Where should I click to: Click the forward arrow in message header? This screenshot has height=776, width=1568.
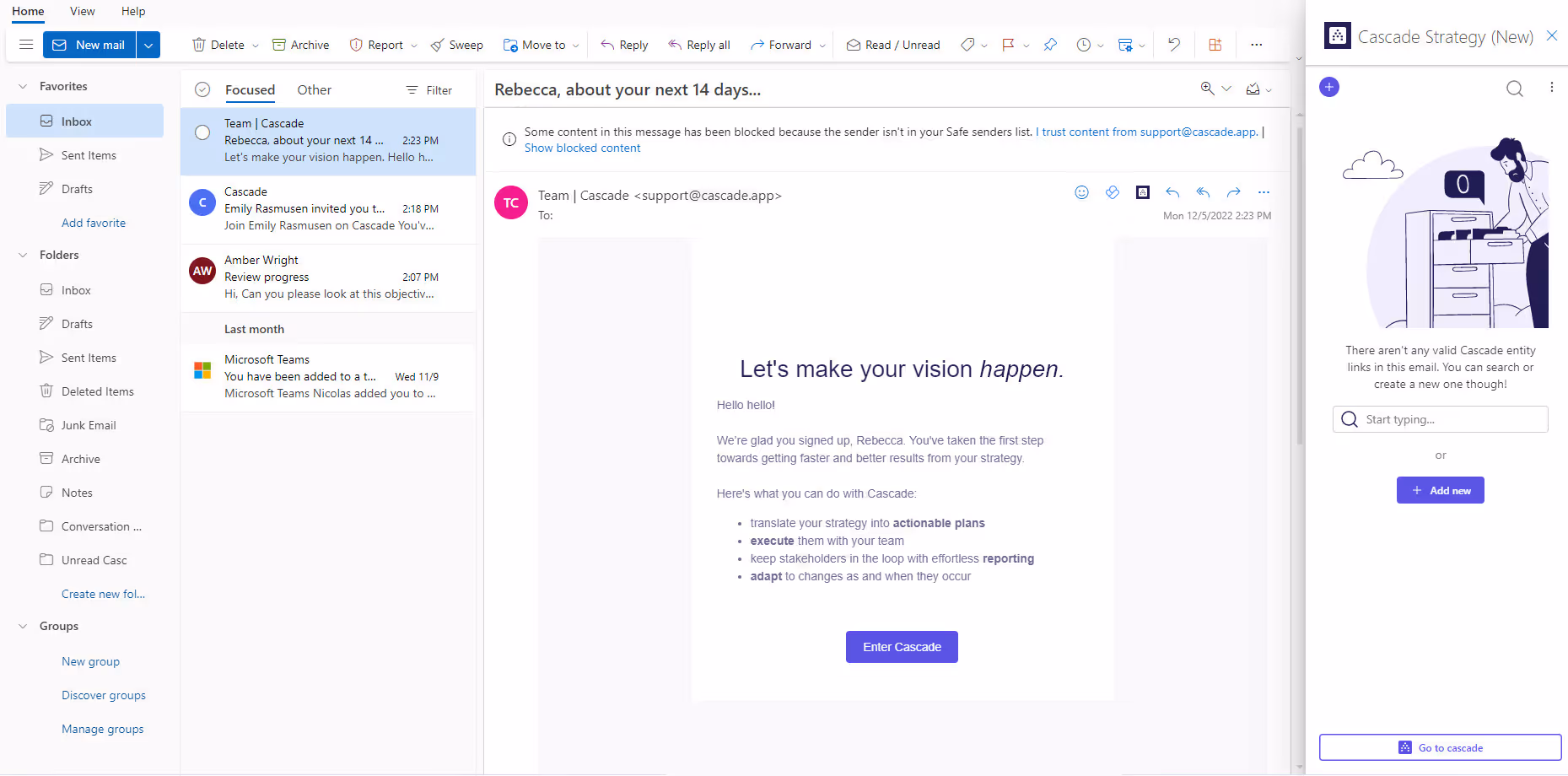(1233, 192)
